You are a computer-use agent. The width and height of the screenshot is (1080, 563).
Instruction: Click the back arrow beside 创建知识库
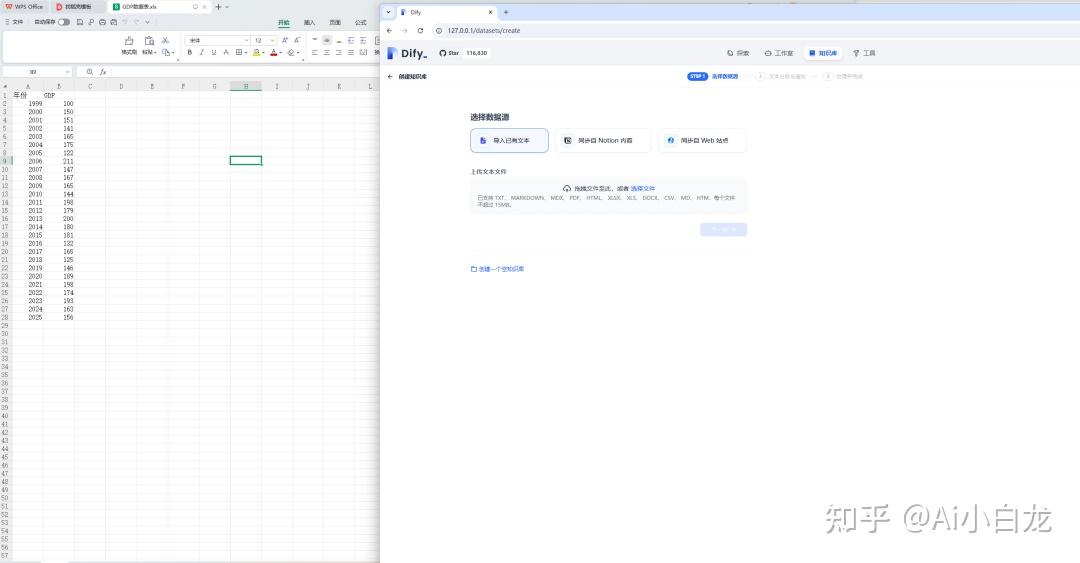point(390,76)
